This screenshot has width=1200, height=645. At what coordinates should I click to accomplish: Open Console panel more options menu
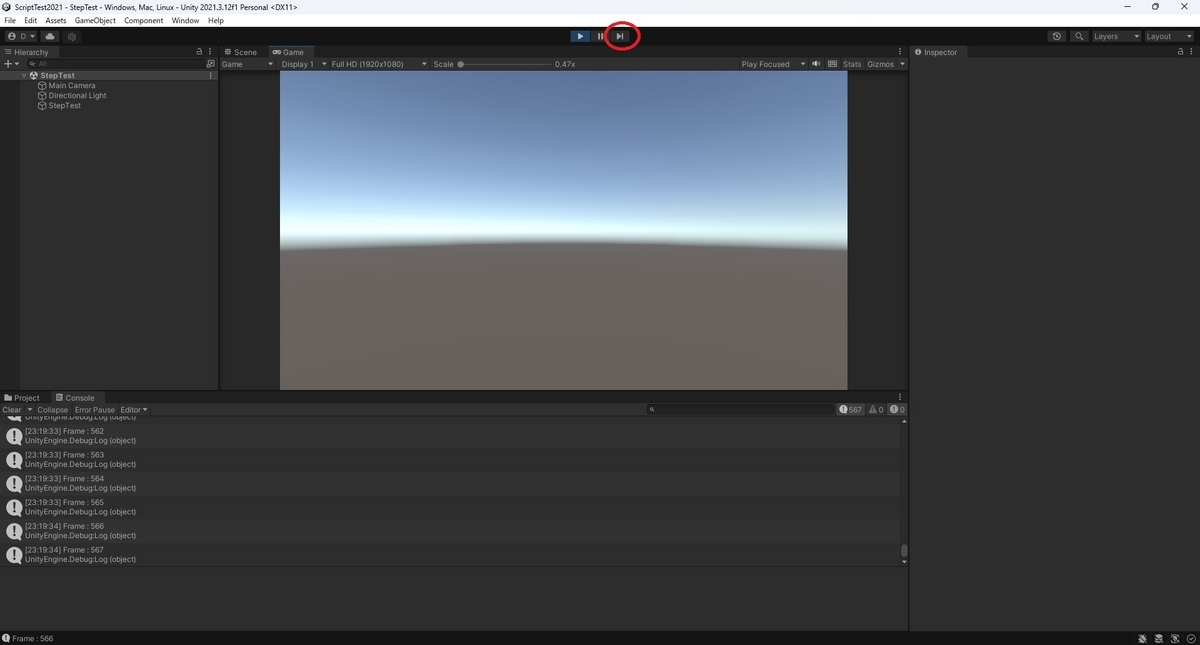[x=901, y=398]
